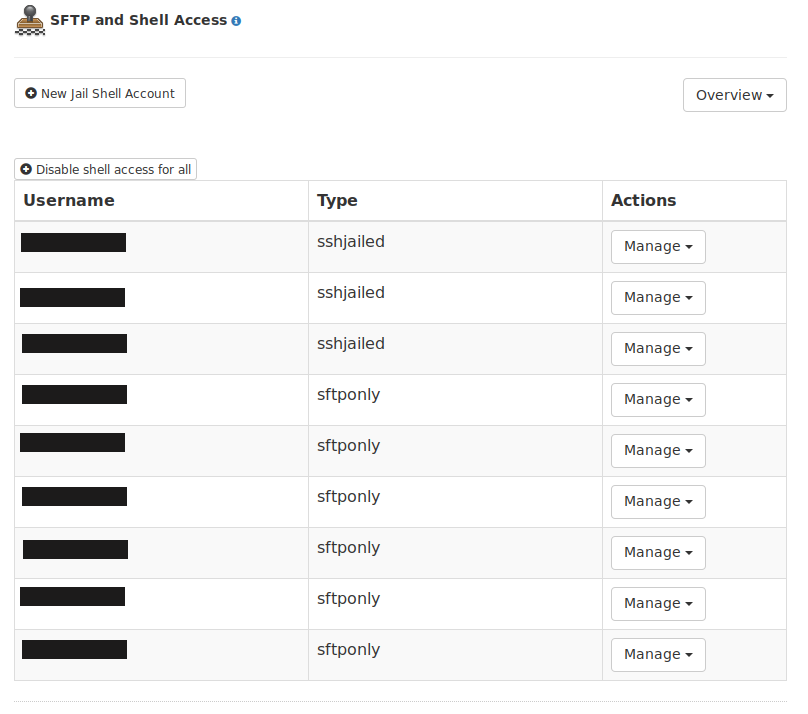Click plus icon in New Jail Shell Account
Screen dimensions: 808x714
tap(31, 93)
